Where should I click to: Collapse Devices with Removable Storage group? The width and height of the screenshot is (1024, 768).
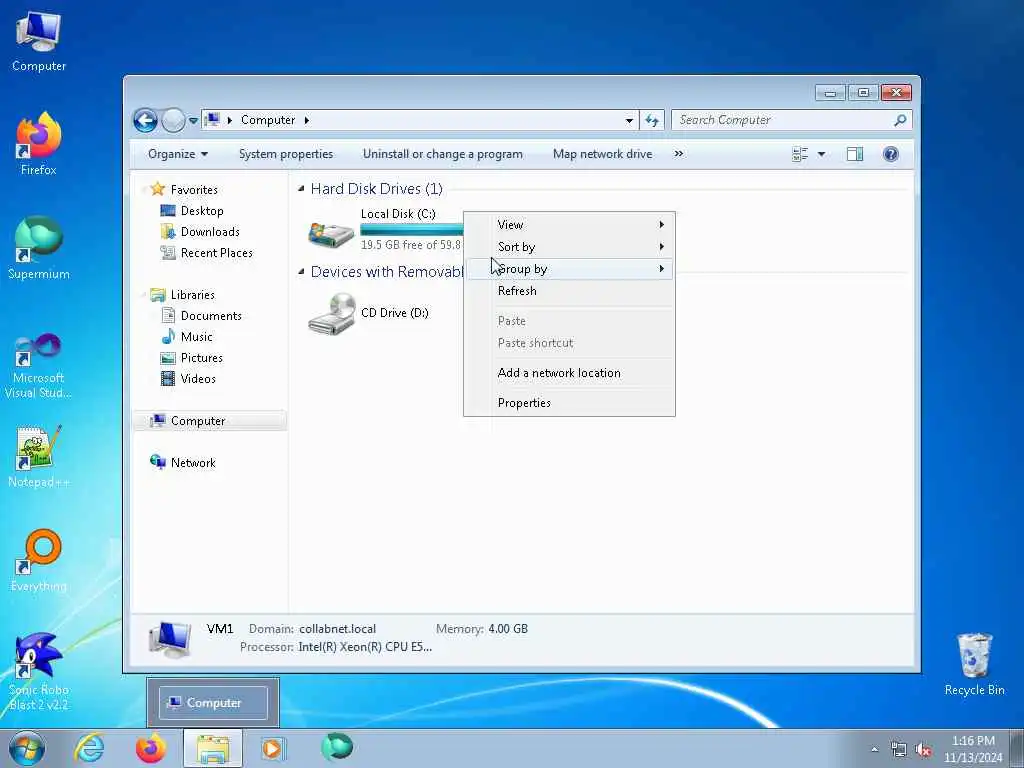point(301,272)
